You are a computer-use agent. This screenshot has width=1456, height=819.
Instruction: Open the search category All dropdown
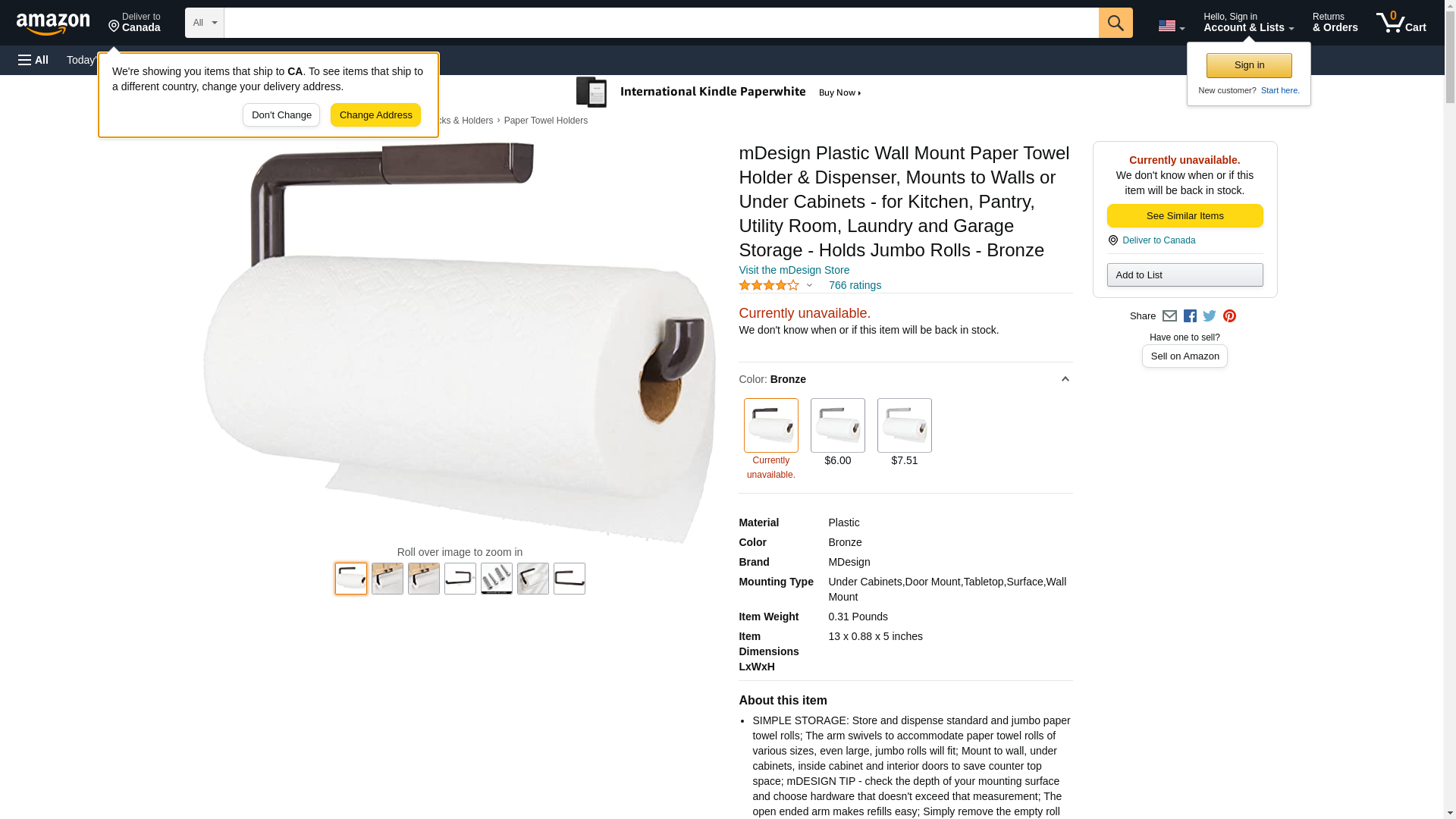coord(205,23)
